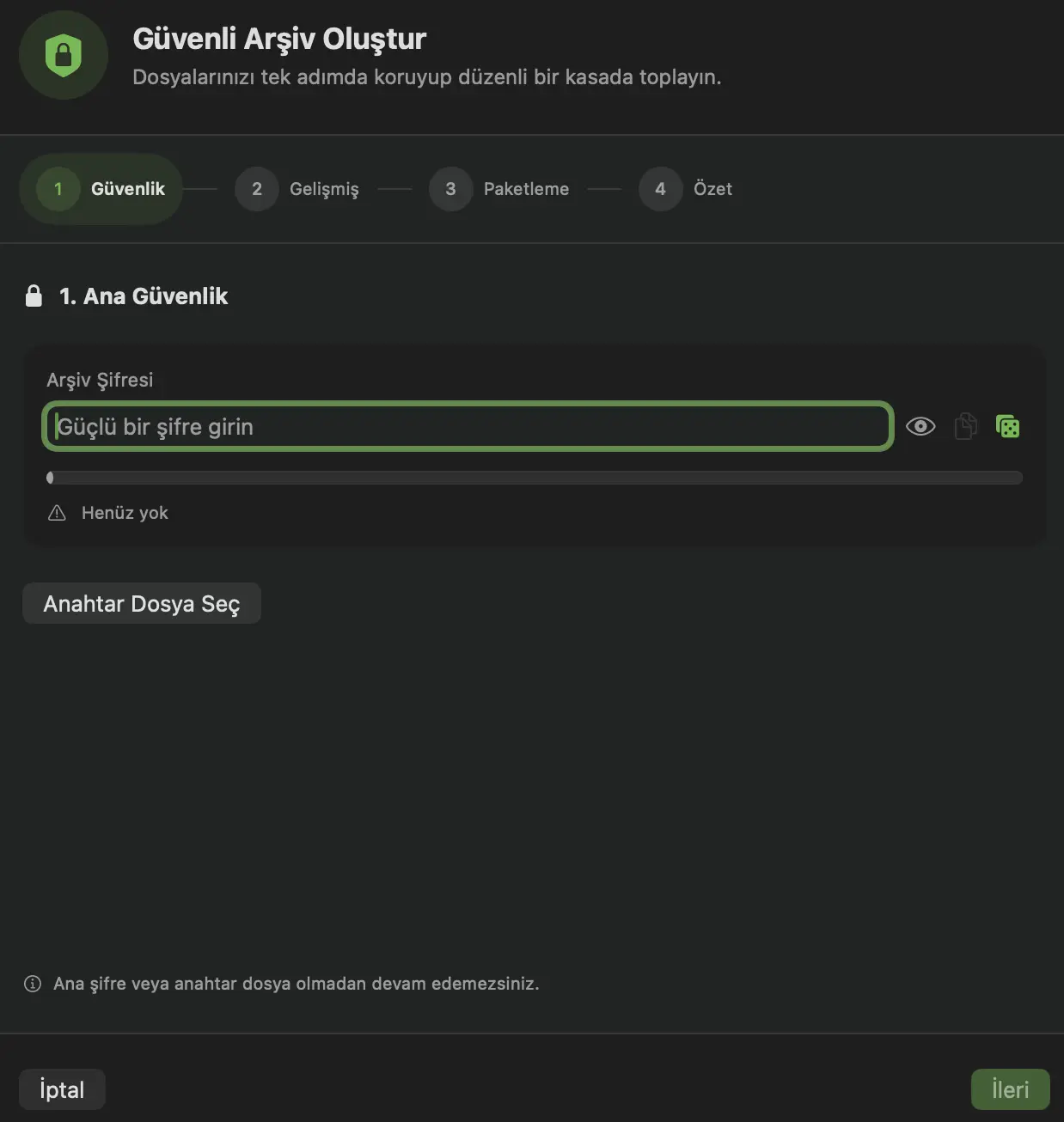1064x1122 pixels.
Task: Select the Güvenlik step tab
Action: [x=101, y=189]
